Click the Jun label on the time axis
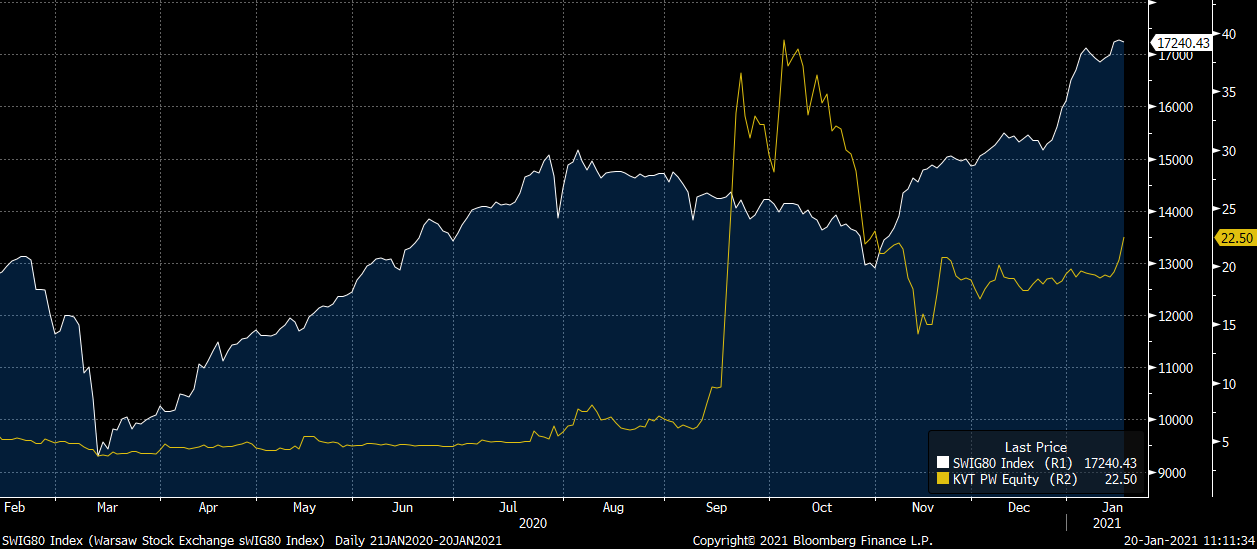1257x549 pixels. 402,507
